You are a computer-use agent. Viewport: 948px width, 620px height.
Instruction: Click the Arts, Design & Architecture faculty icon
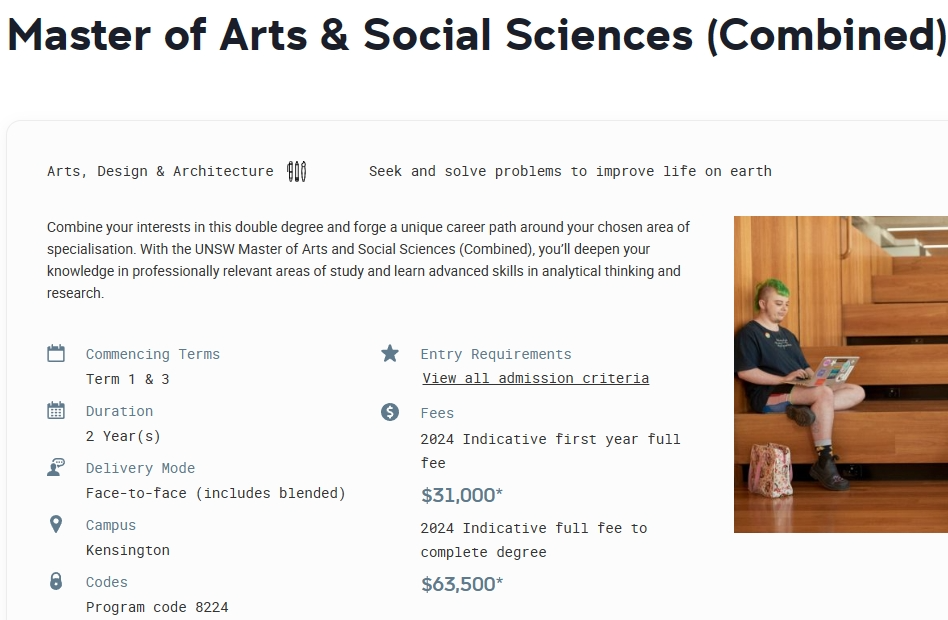click(296, 171)
